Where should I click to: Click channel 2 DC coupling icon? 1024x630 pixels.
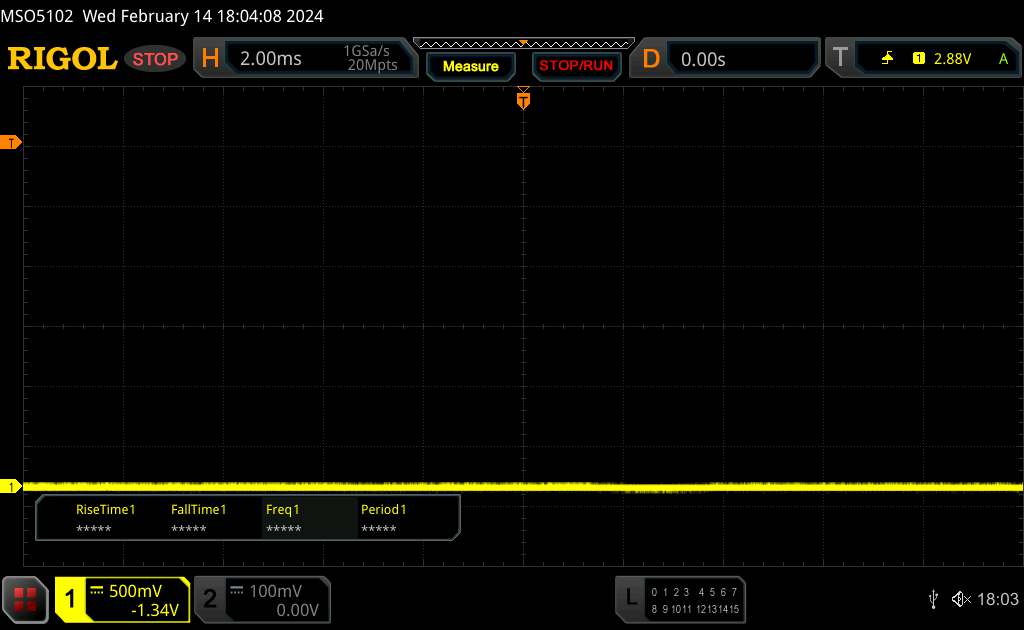(237, 591)
